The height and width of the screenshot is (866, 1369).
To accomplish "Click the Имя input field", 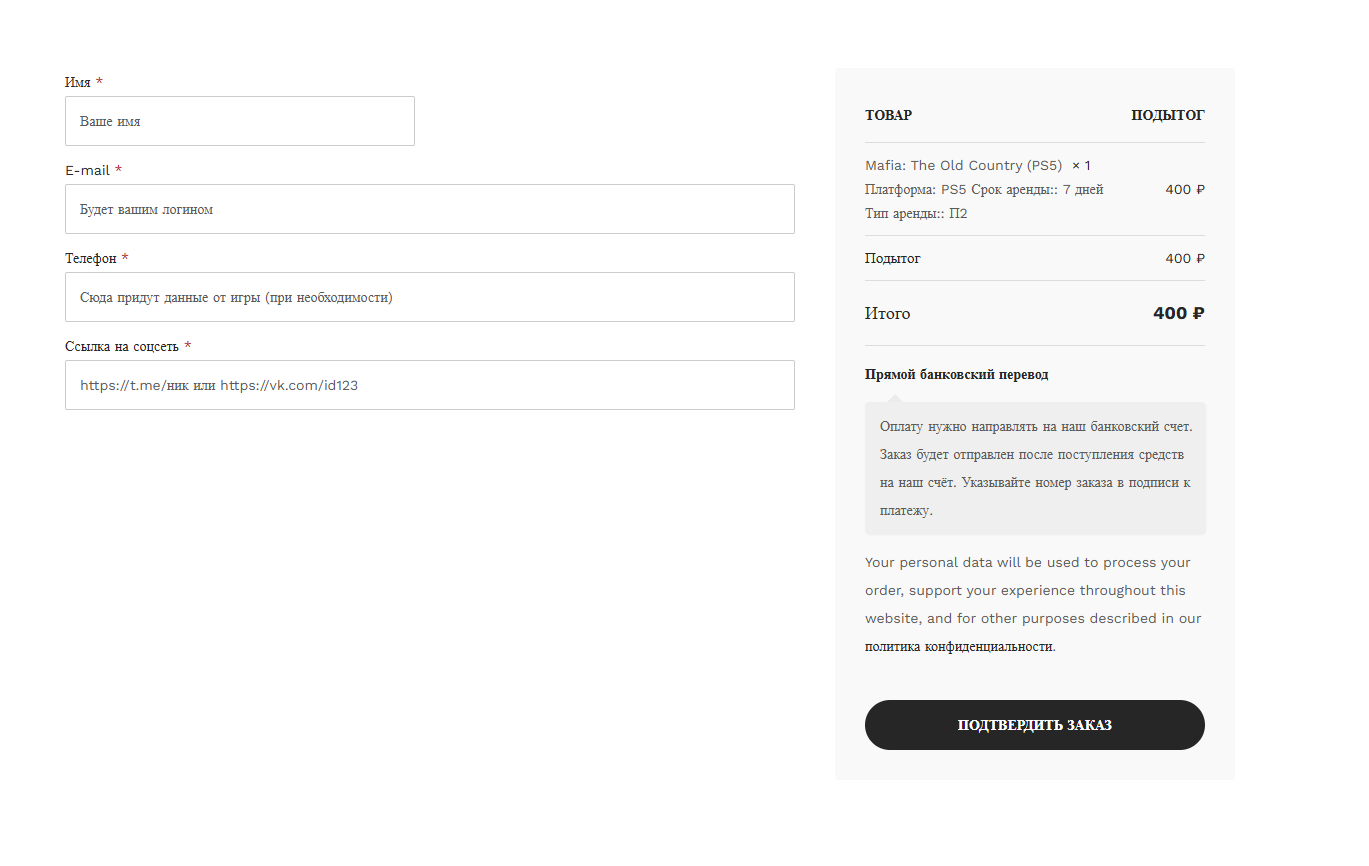I will (x=240, y=121).
